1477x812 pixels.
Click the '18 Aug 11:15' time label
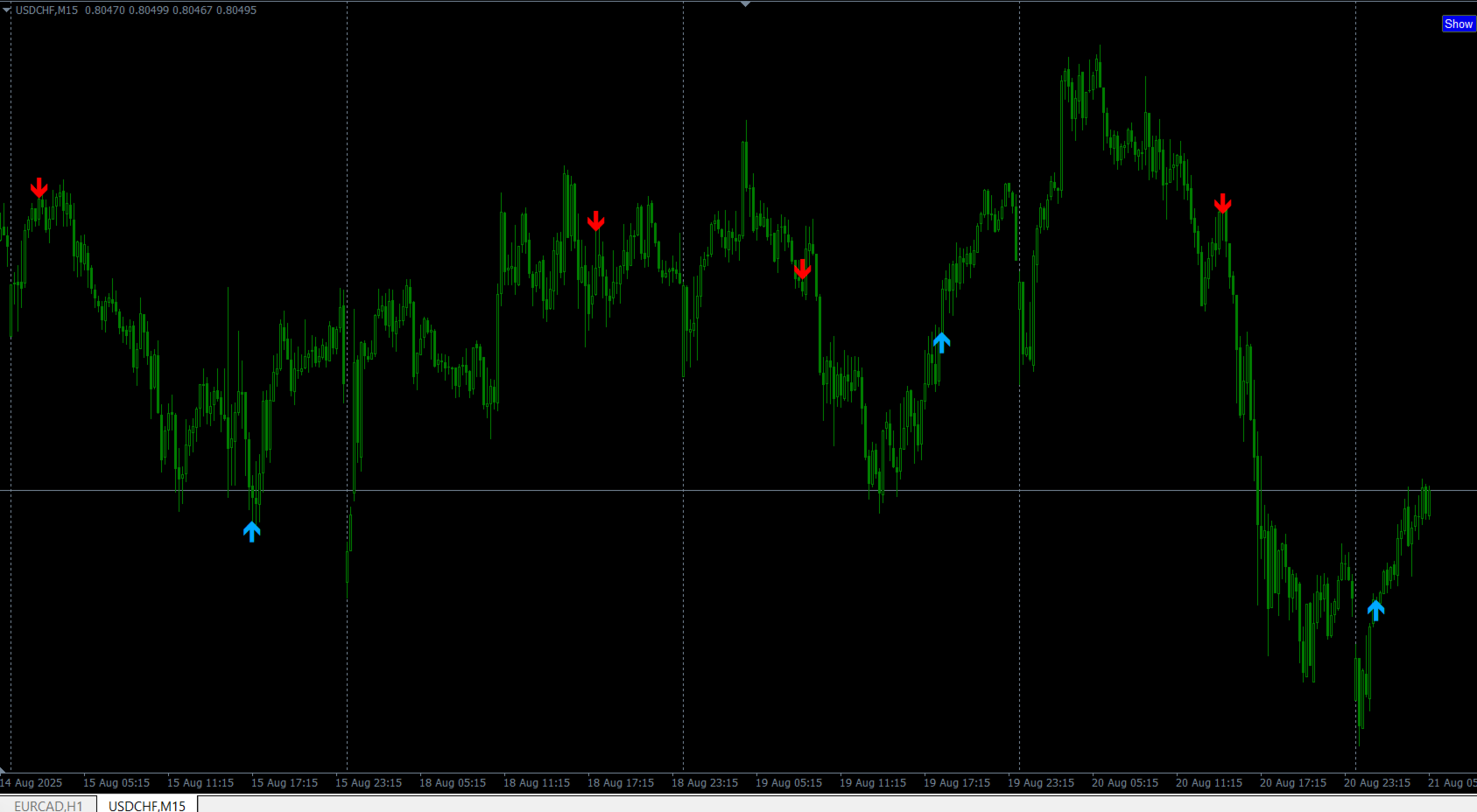(537, 783)
